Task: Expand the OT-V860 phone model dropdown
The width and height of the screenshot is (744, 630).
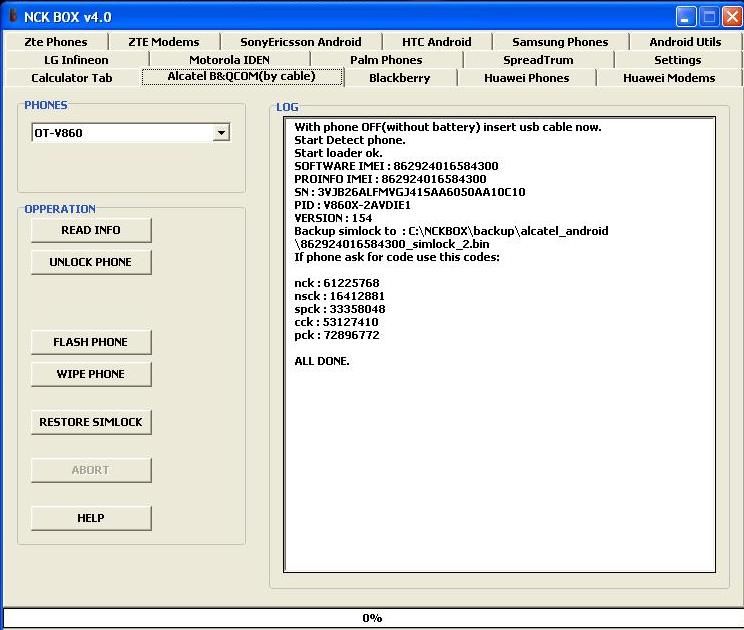Action: (x=221, y=133)
